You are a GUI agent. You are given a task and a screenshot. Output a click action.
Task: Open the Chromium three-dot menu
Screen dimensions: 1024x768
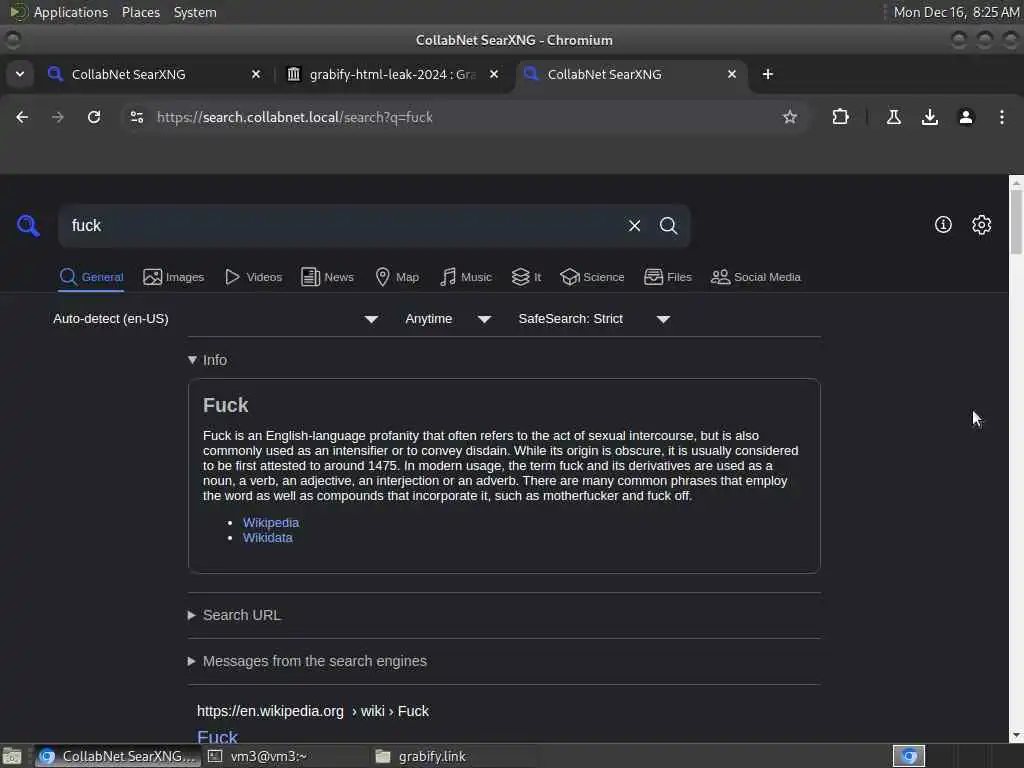pos(1001,117)
